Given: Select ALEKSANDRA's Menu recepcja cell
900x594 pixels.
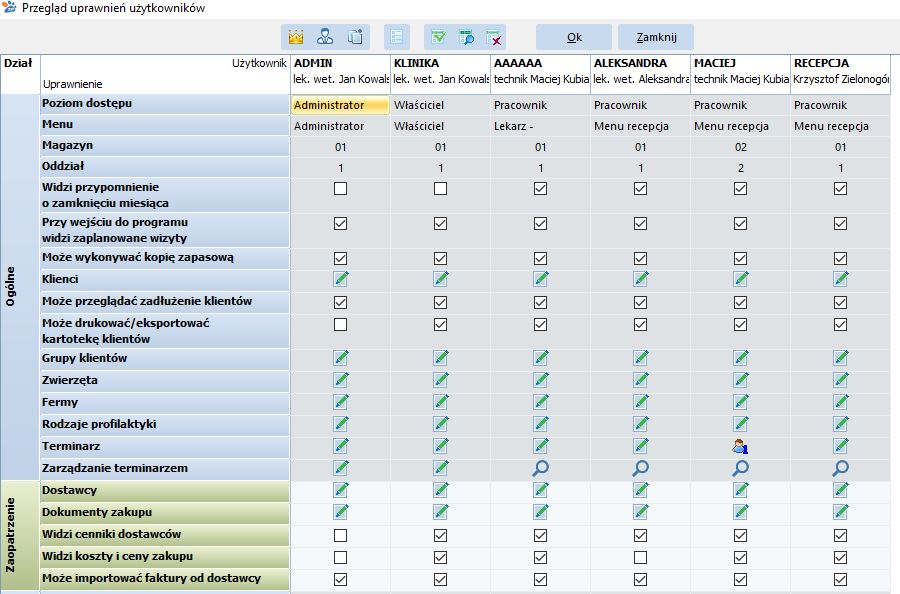Looking at the screenshot, I should (641, 126).
